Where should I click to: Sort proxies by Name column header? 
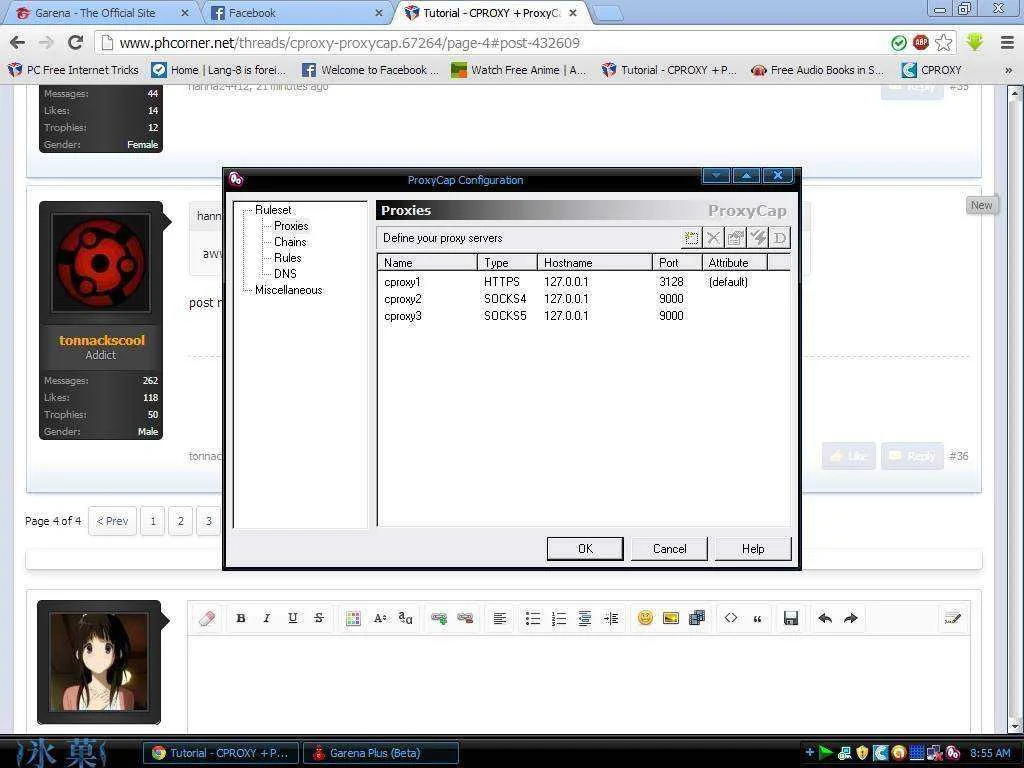click(x=427, y=263)
